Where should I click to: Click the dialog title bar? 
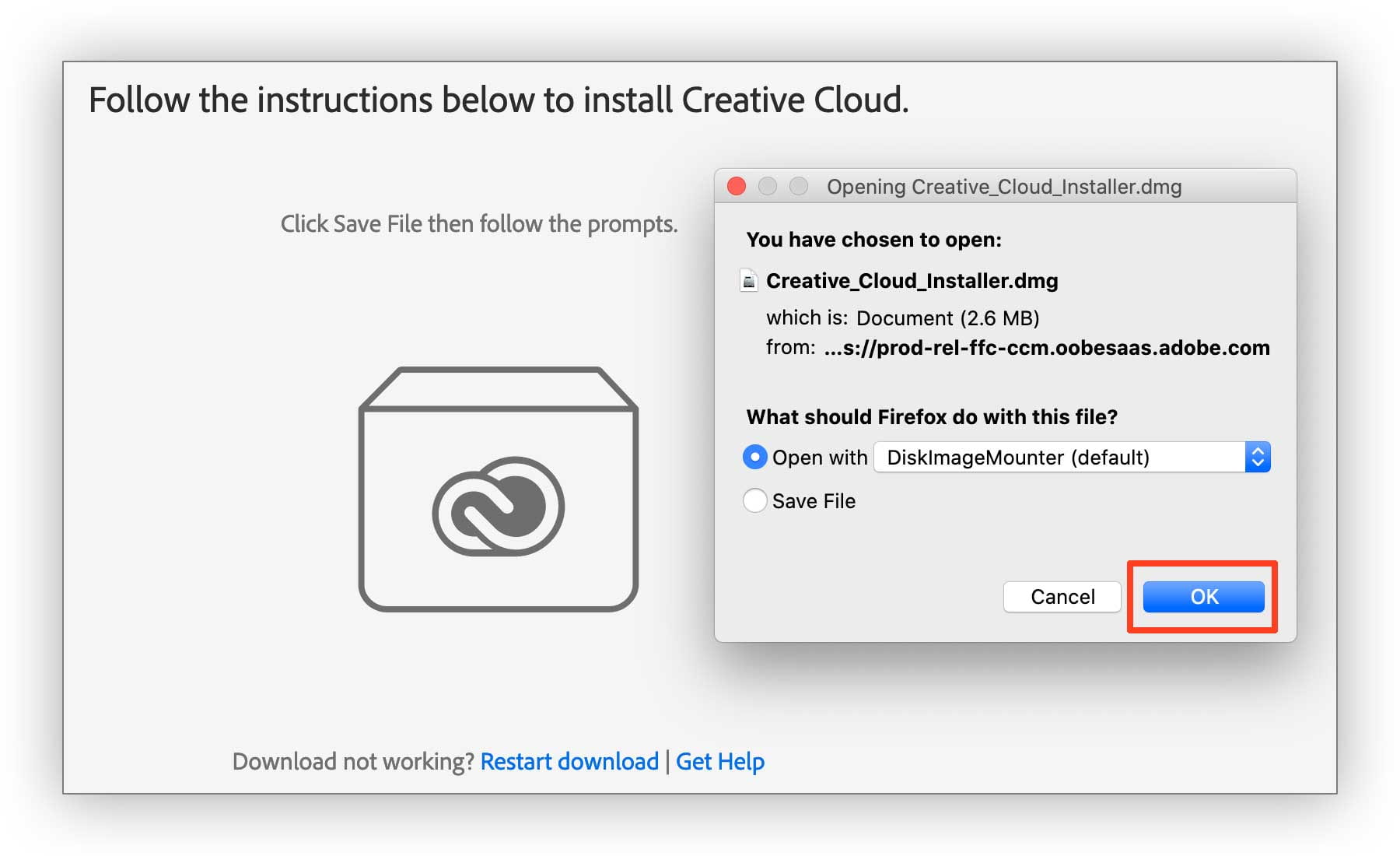pos(1003,186)
